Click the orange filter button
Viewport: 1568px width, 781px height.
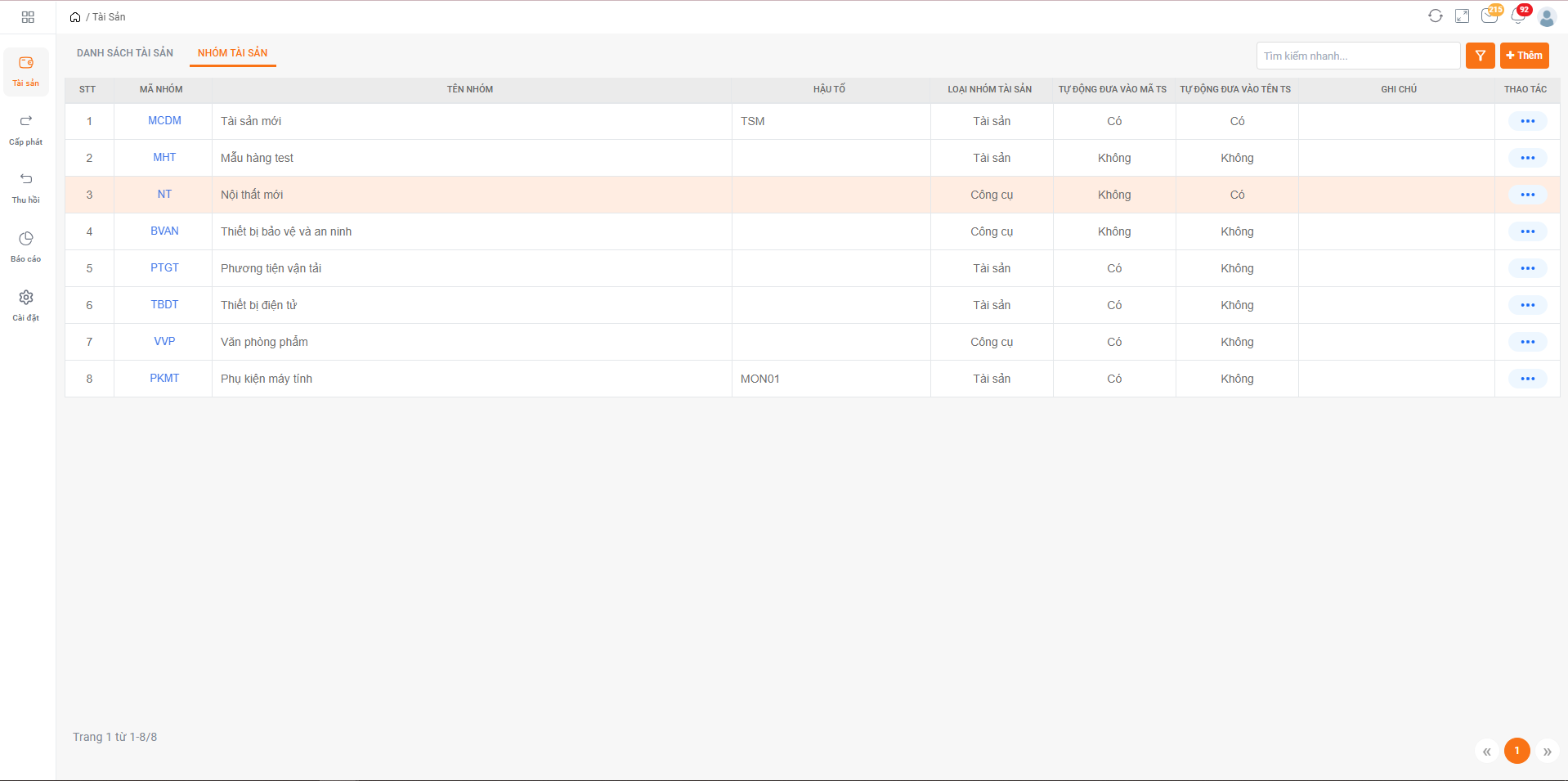1480,56
